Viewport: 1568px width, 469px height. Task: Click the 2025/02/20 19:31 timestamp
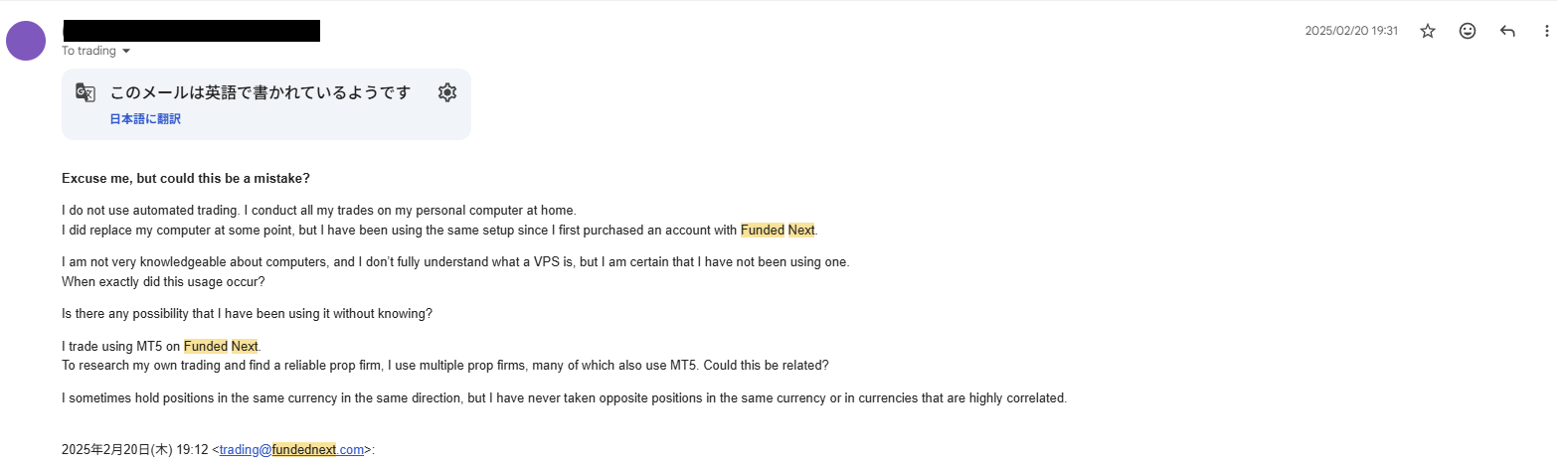click(x=1351, y=31)
